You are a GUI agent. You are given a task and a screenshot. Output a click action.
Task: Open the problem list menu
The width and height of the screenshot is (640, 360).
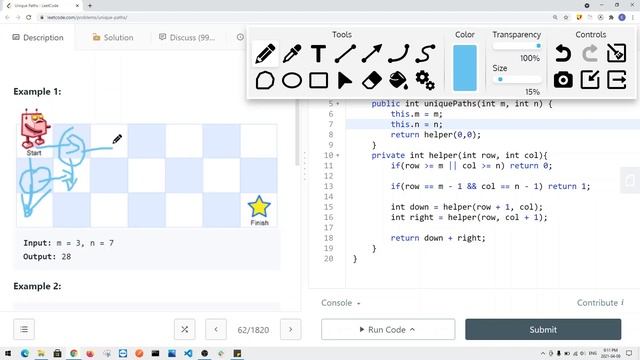pos(24,329)
